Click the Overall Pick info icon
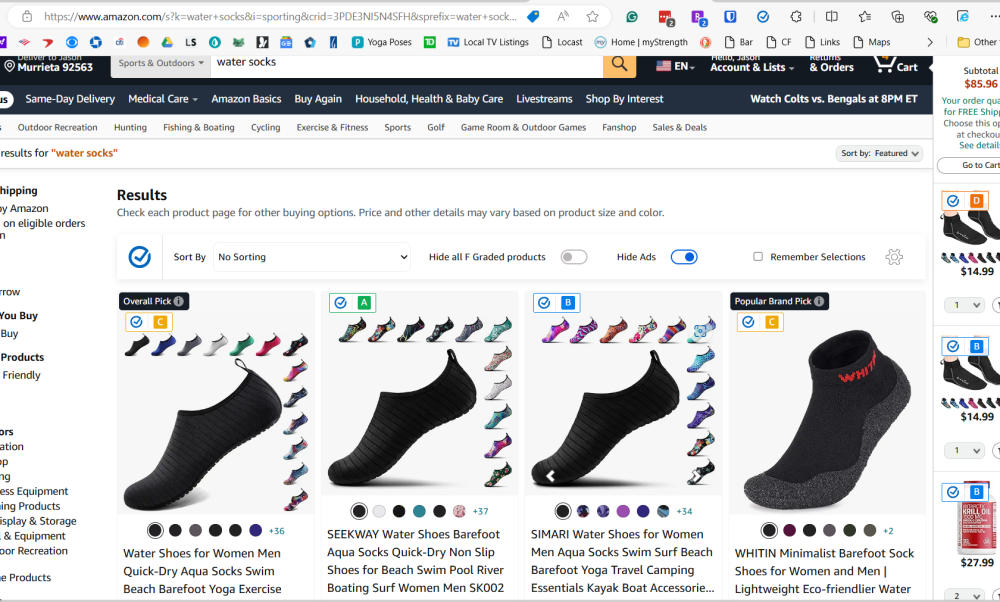 click(179, 301)
